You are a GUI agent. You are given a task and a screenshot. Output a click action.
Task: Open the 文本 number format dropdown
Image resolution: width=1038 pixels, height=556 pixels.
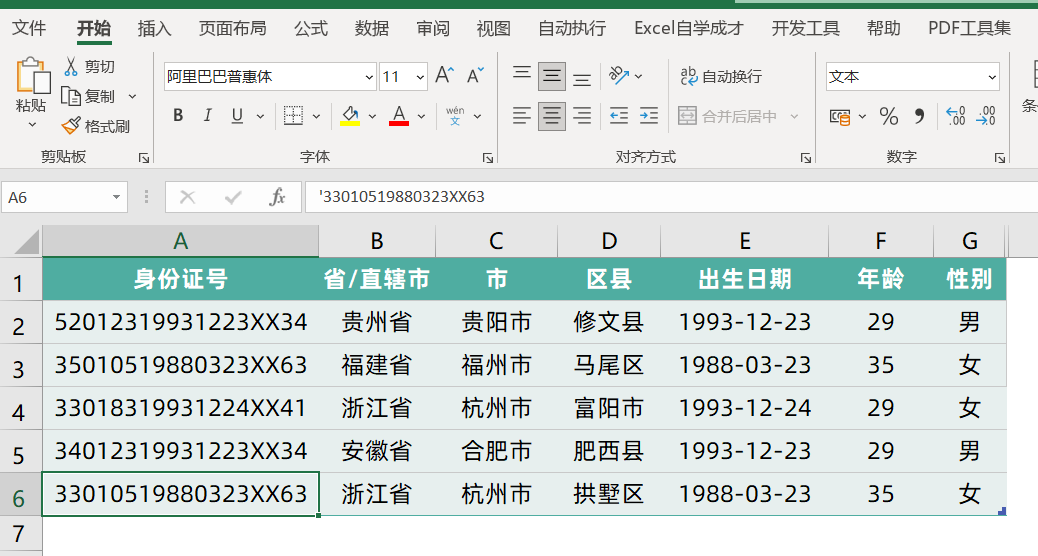992,77
